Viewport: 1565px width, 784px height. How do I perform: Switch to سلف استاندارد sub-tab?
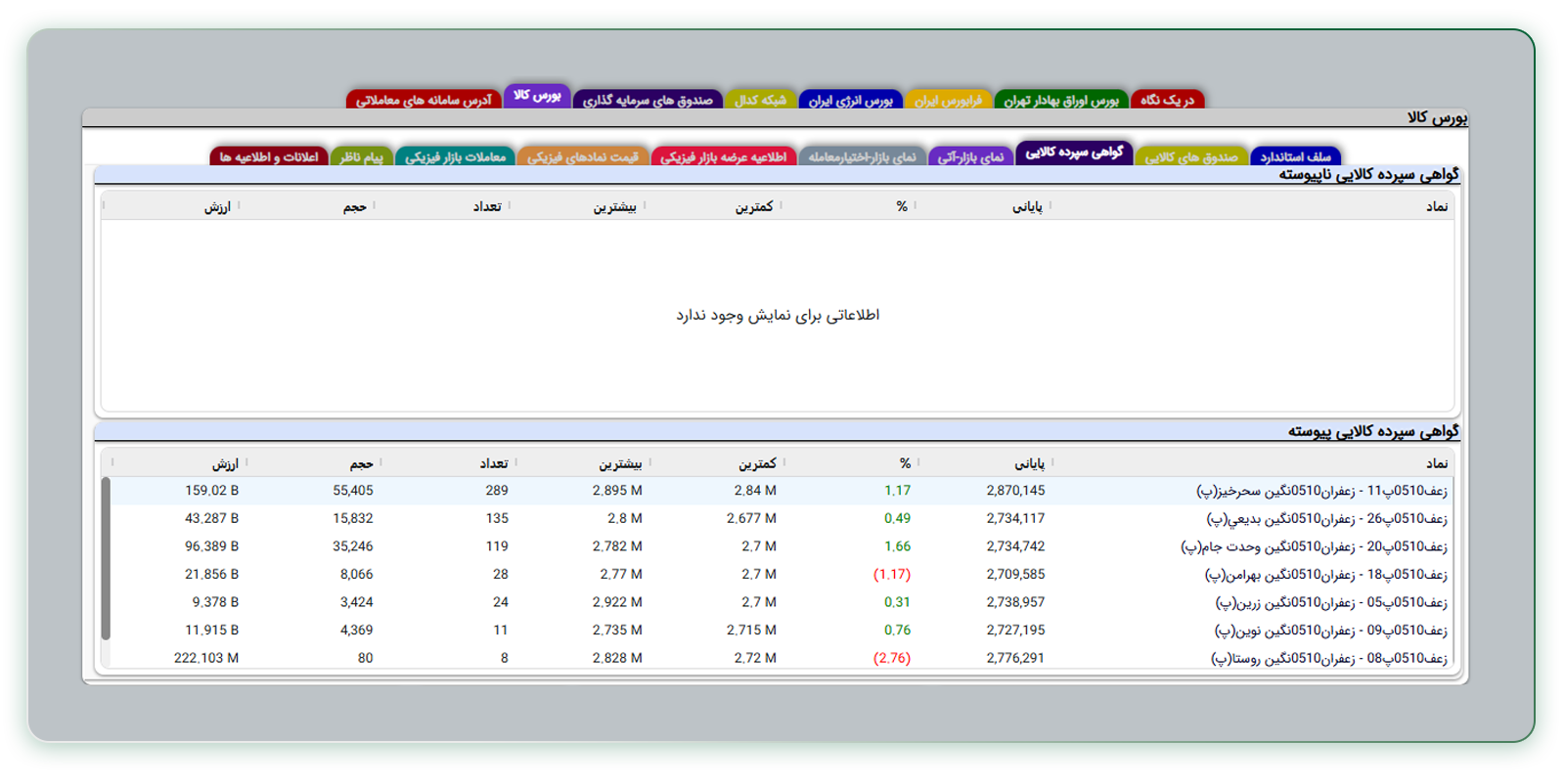(x=1296, y=156)
